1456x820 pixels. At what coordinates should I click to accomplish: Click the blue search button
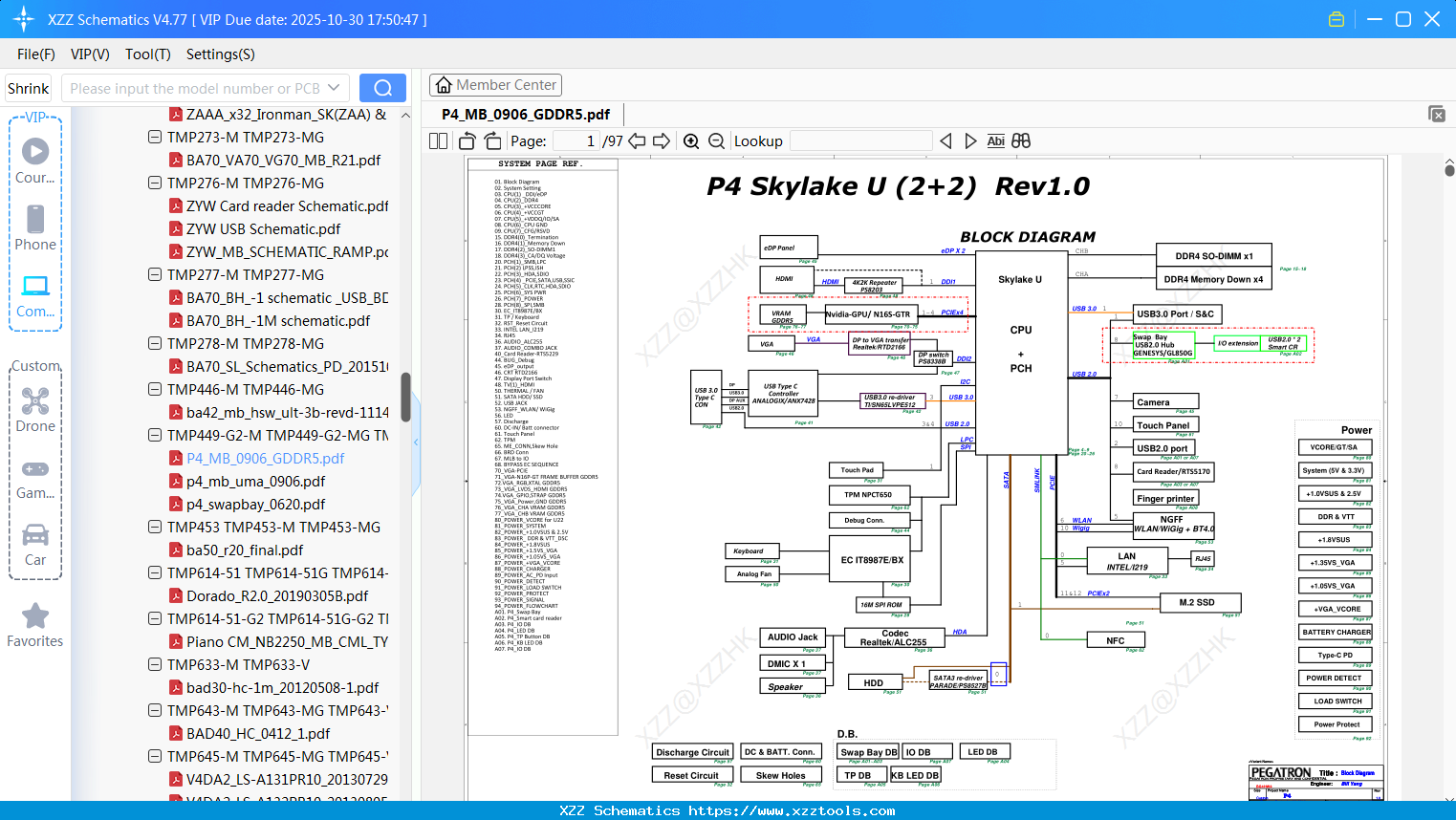pos(382,88)
